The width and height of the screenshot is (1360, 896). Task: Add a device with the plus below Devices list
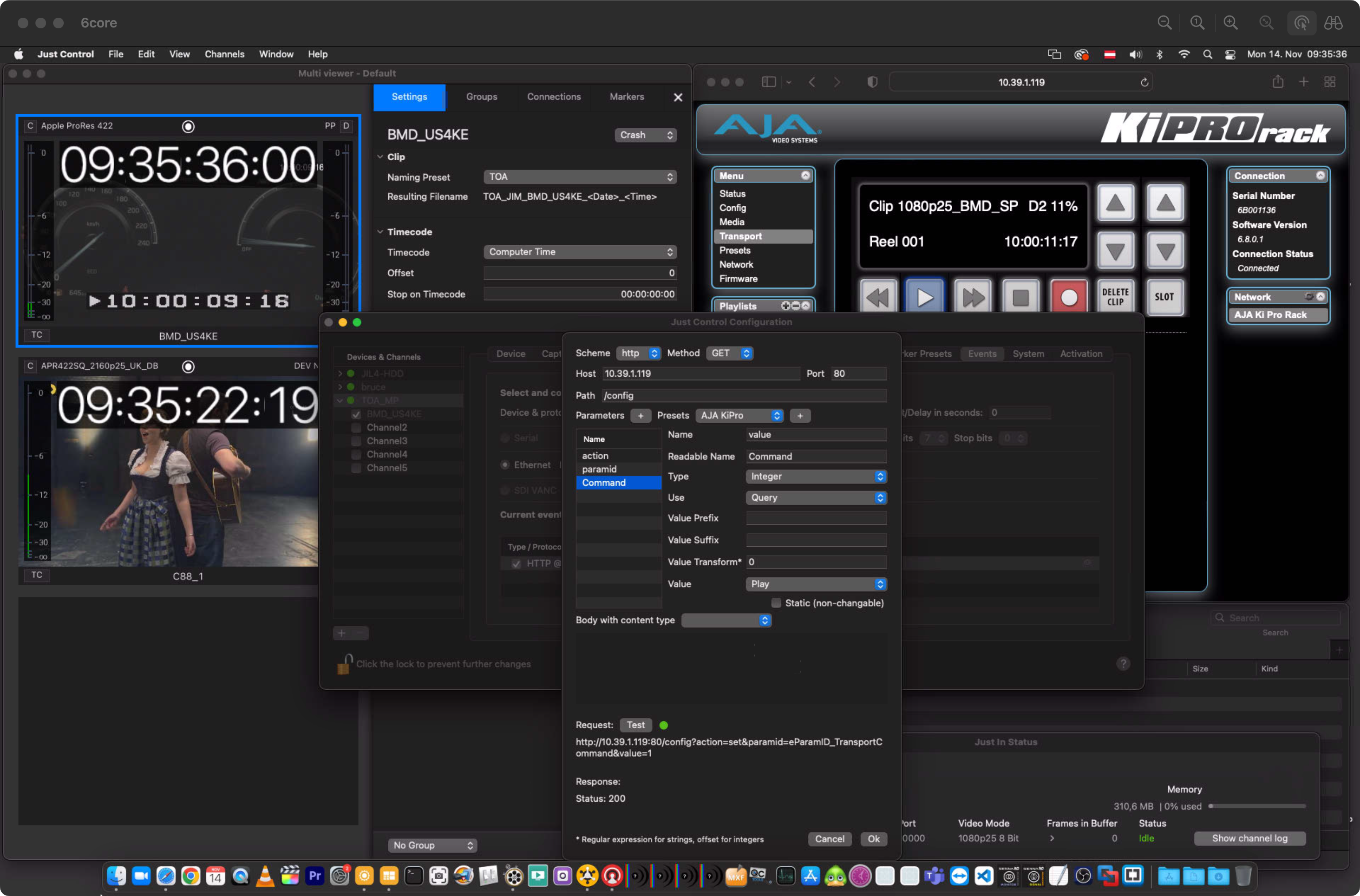[x=342, y=633]
